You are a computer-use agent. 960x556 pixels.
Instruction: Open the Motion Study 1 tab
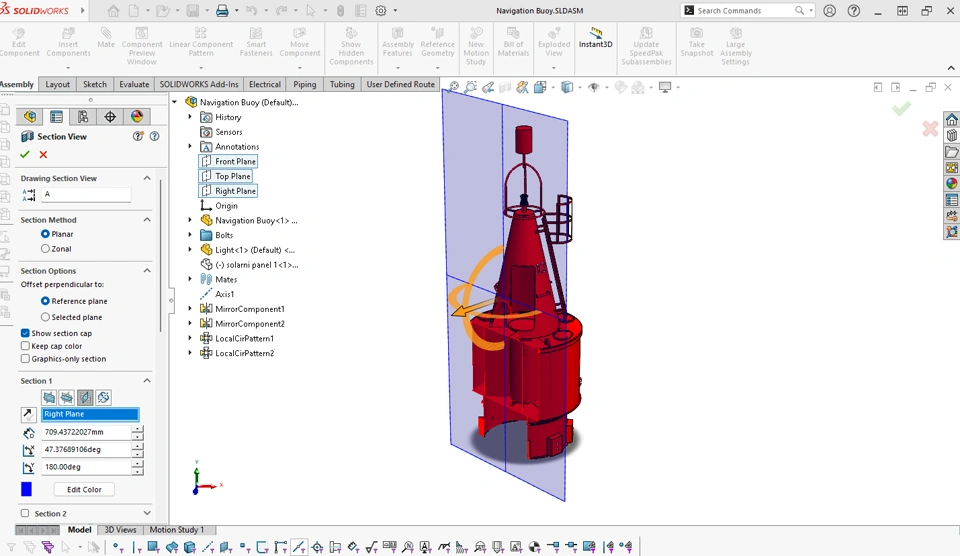click(176, 530)
